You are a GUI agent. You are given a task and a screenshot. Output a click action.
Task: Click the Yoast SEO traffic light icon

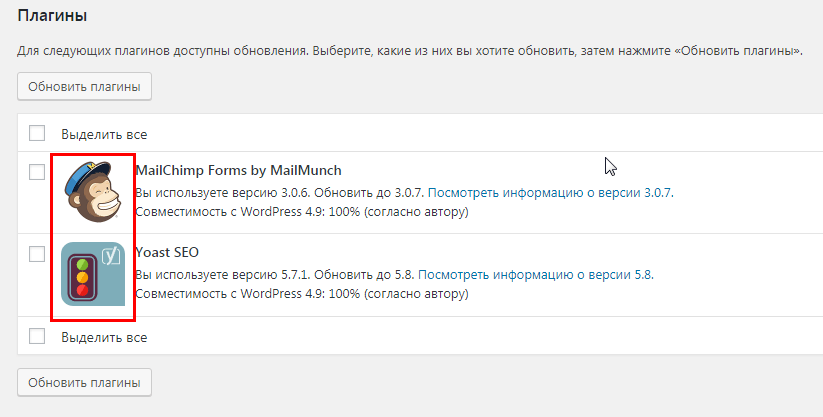coord(93,274)
